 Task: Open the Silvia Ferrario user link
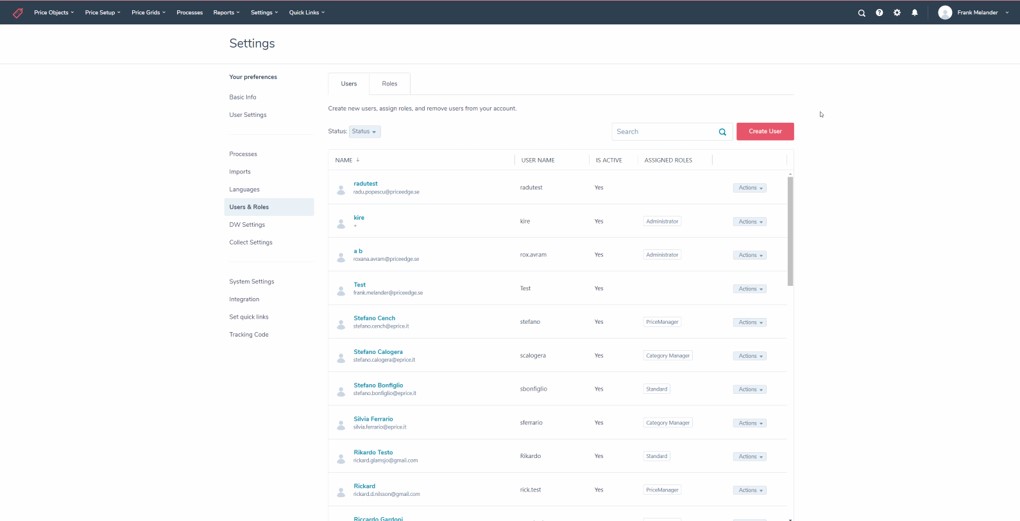[373, 419]
